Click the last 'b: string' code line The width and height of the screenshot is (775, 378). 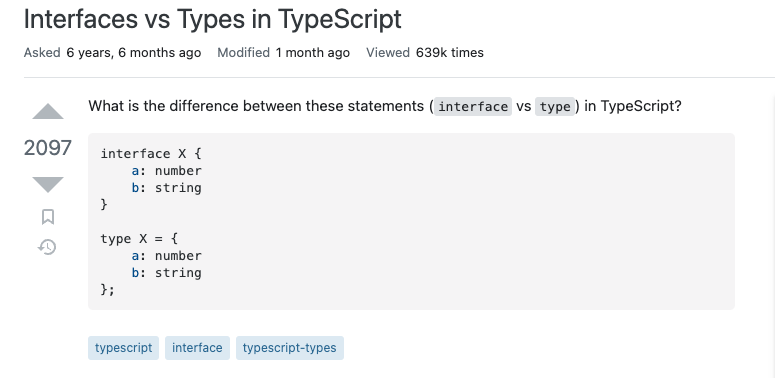(166, 273)
